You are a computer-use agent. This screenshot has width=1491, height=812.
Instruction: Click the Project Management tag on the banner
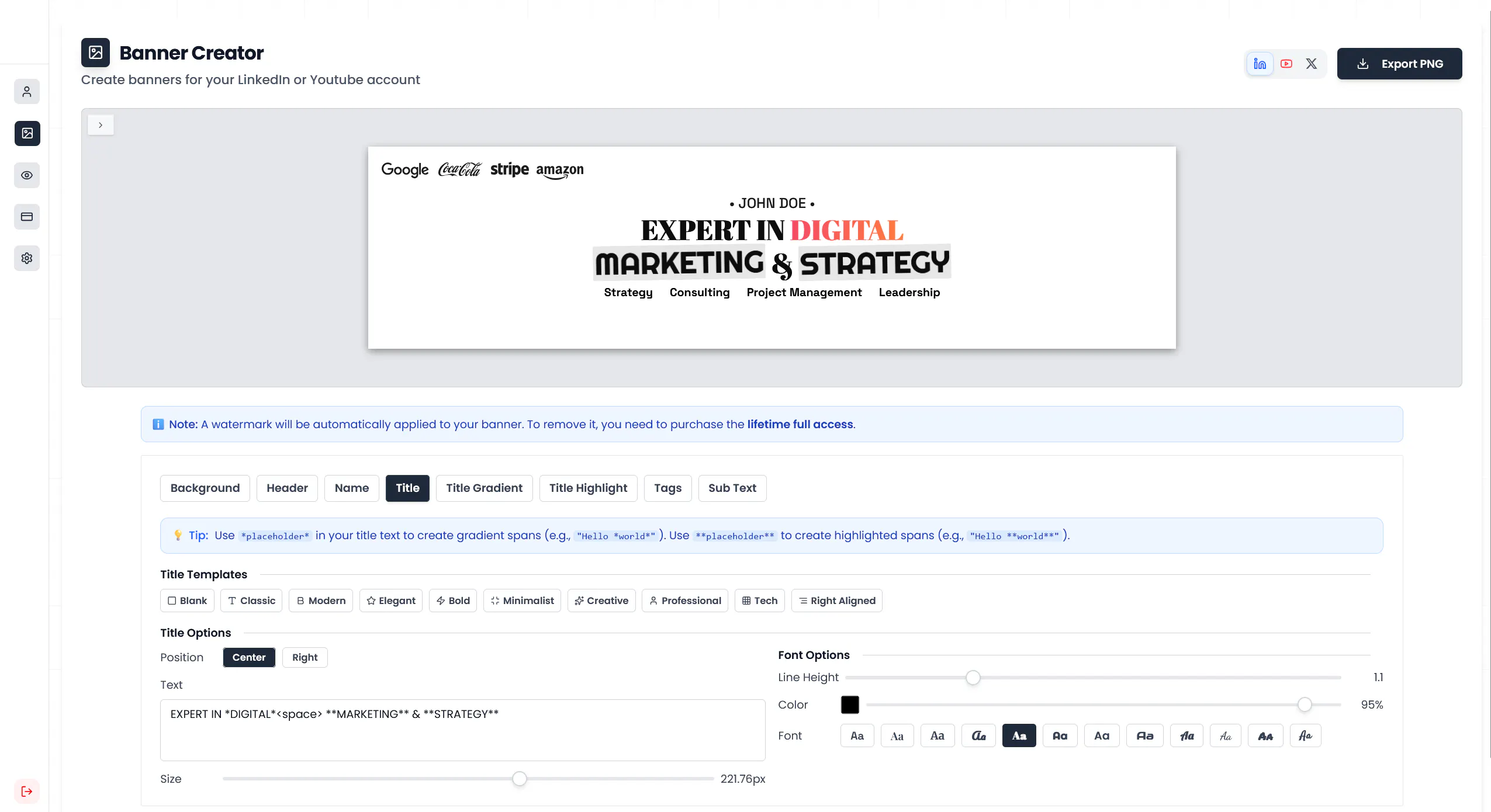[804, 293]
